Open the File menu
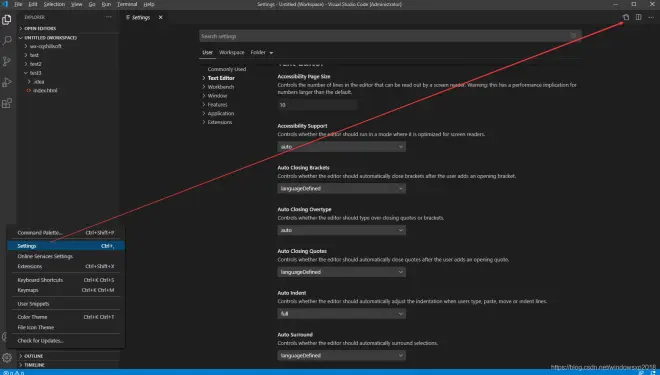This screenshot has width=660, height=375. [x=18, y=4]
